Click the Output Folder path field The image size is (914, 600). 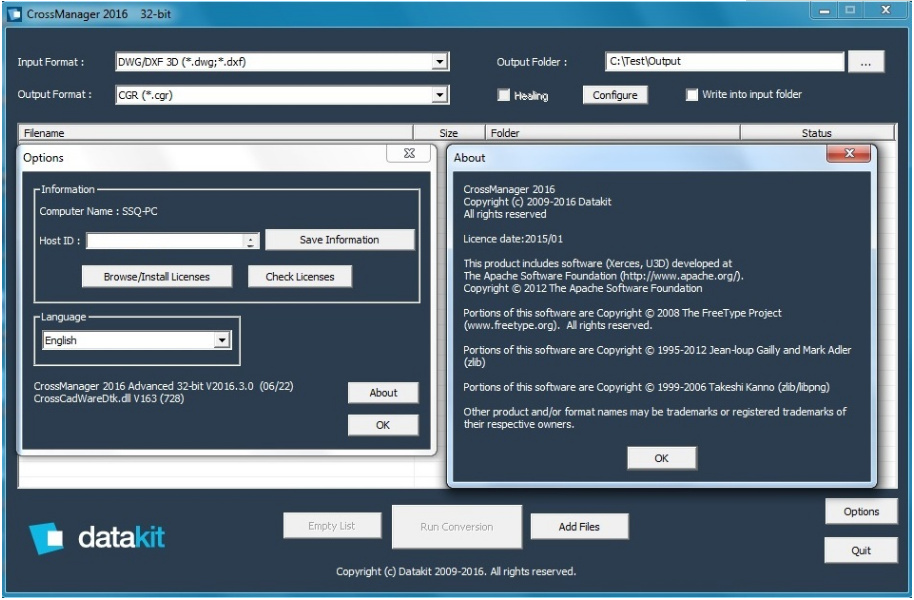[x=725, y=61]
